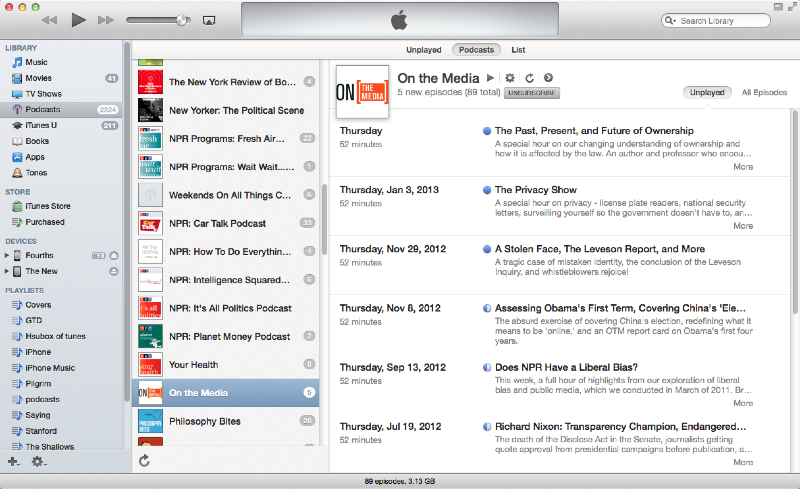Click the fast forward next button

(x=106, y=20)
